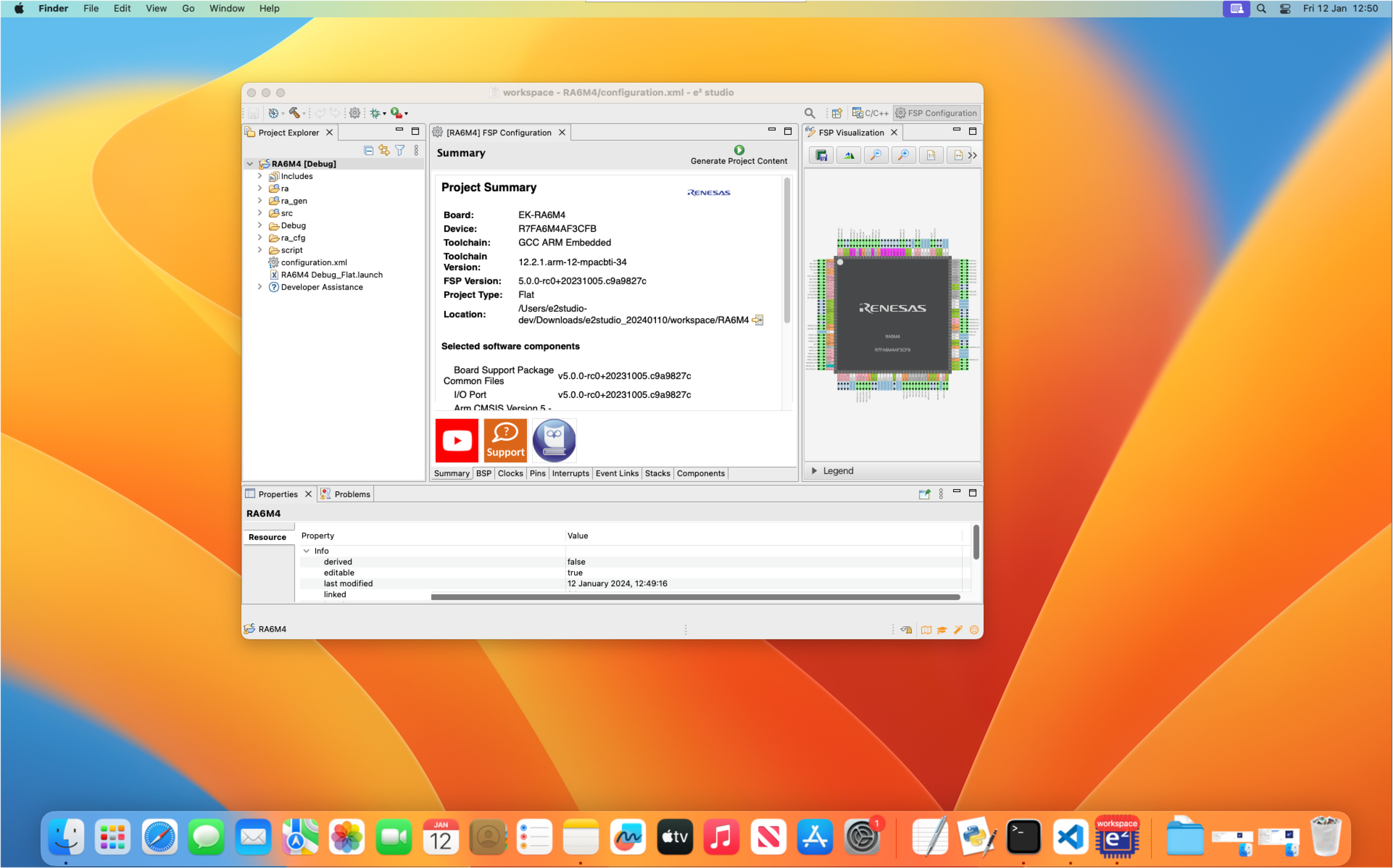Click the main toolbar gear icon

(x=355, y=113)
